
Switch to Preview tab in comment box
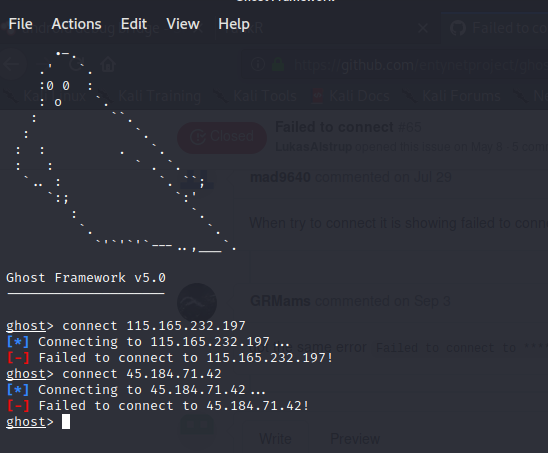[x=355, y=439]
